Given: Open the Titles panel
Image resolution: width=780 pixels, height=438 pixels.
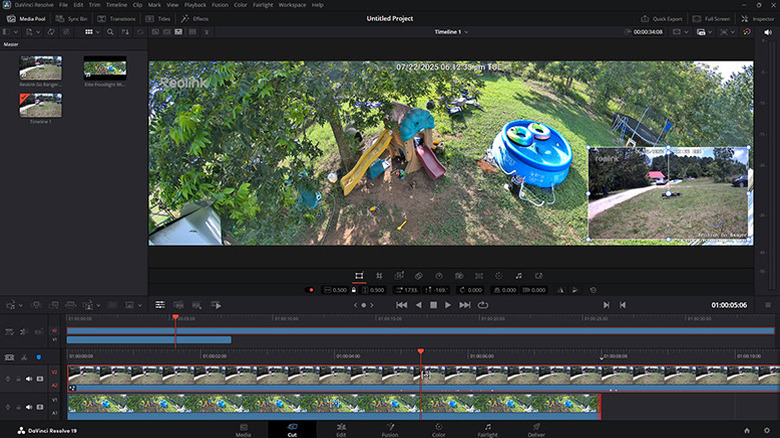Looking at the screenshot, I should [x=158, y=18].
